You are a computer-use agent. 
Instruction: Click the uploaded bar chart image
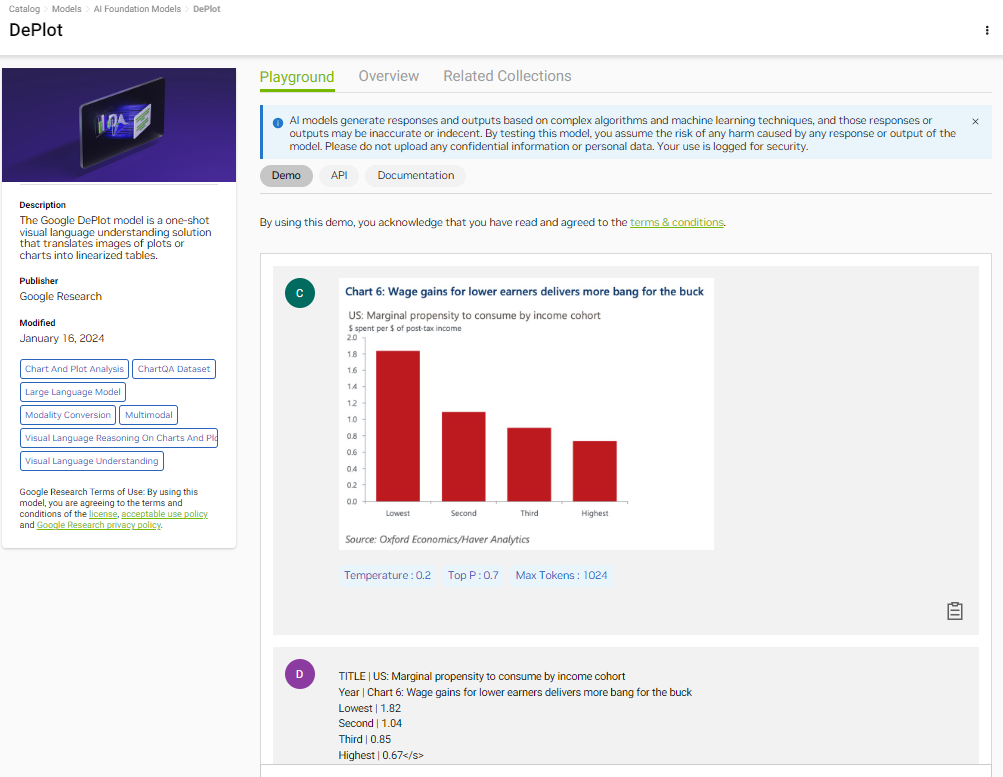tap(526, 413)
